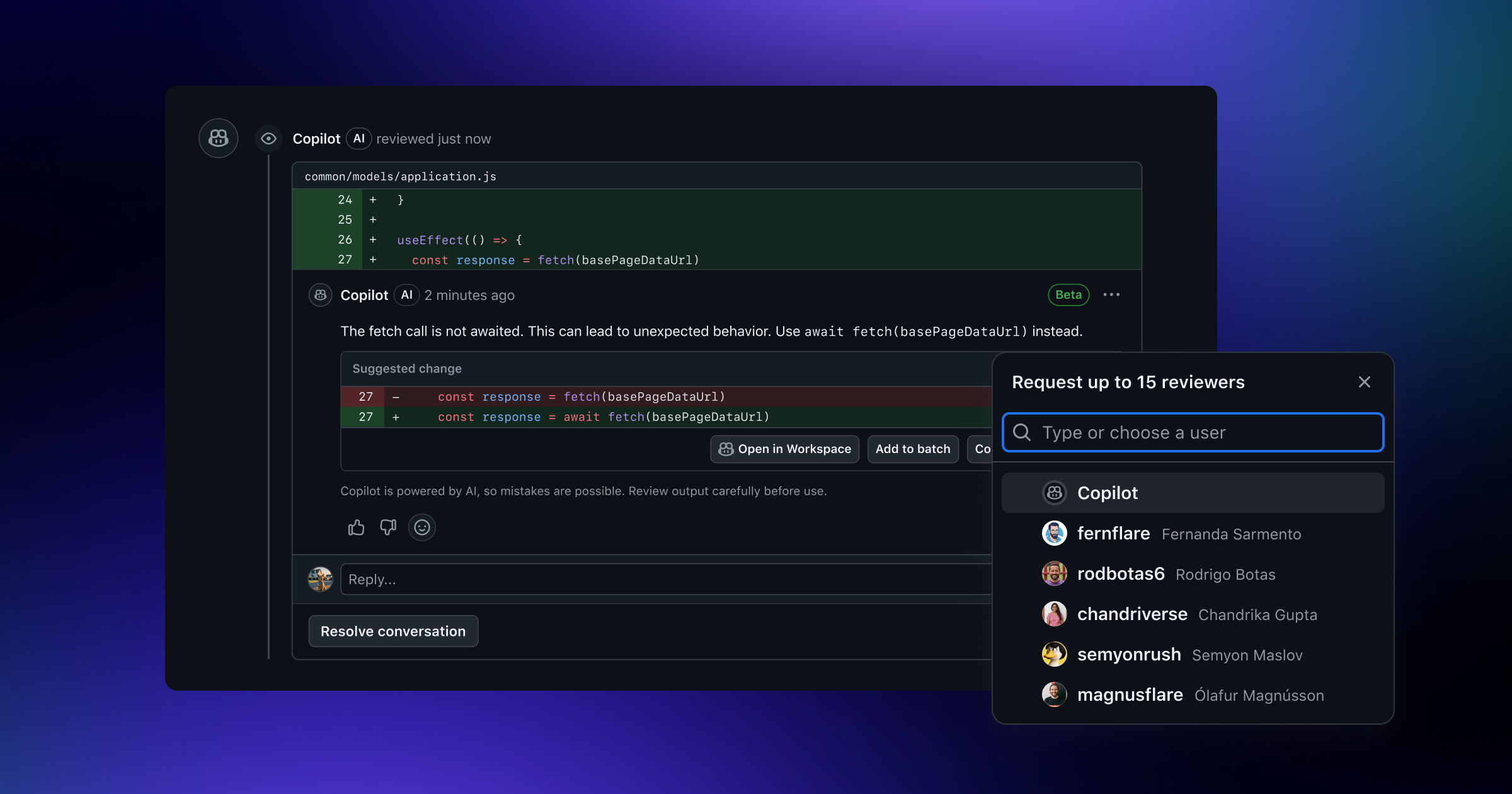Click the eye review status icon
The width and height of the screenshot is (1512, 794).
point(268,139)
